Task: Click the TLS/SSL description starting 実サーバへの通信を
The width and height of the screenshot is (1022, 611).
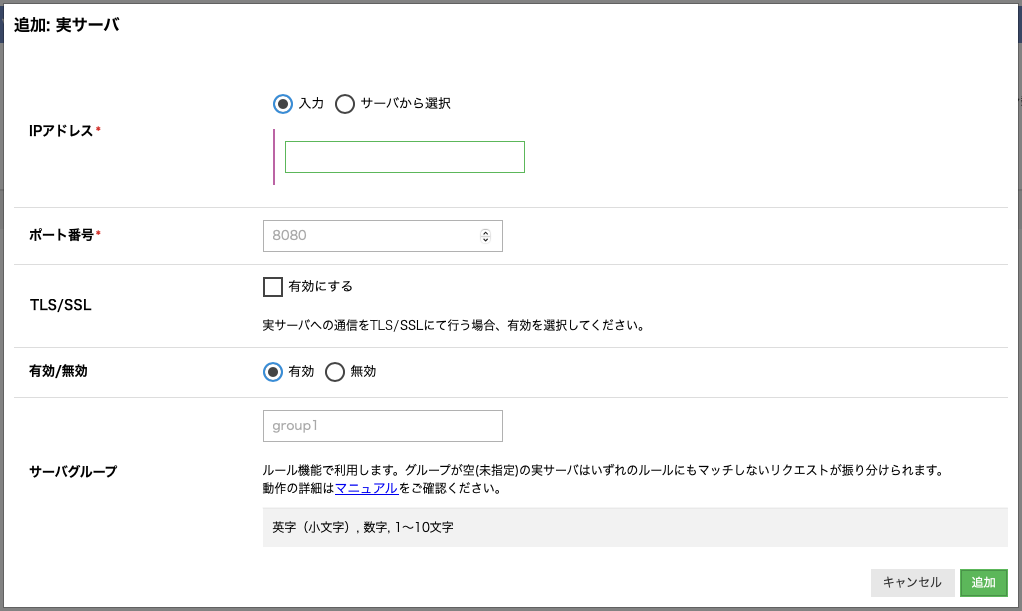Action: pos(454,325)
